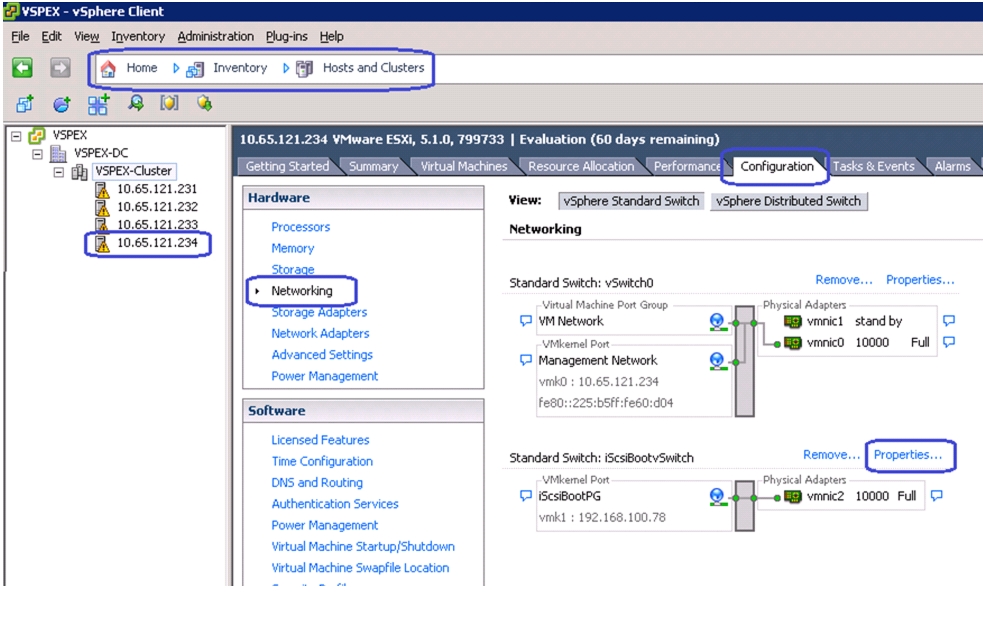Click the Home house icon

tap(108, 68)
